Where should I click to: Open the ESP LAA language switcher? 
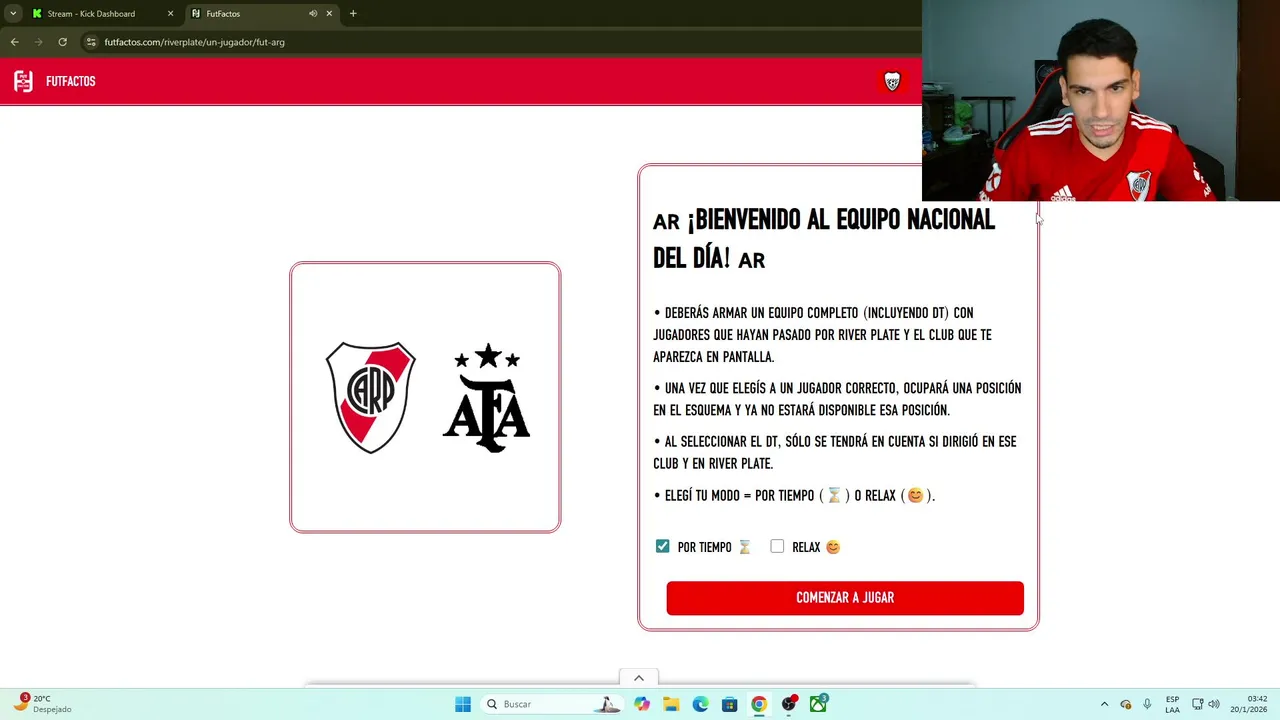tap(1172, 704)
